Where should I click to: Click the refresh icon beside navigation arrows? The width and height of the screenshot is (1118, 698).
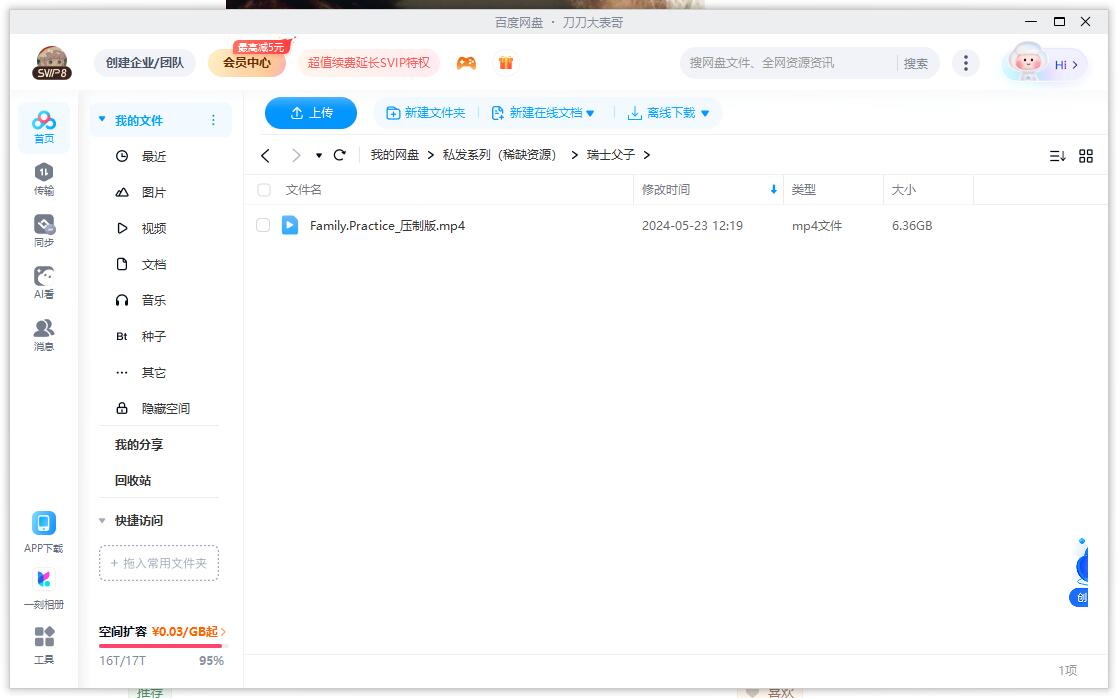[x=340, y=155]
